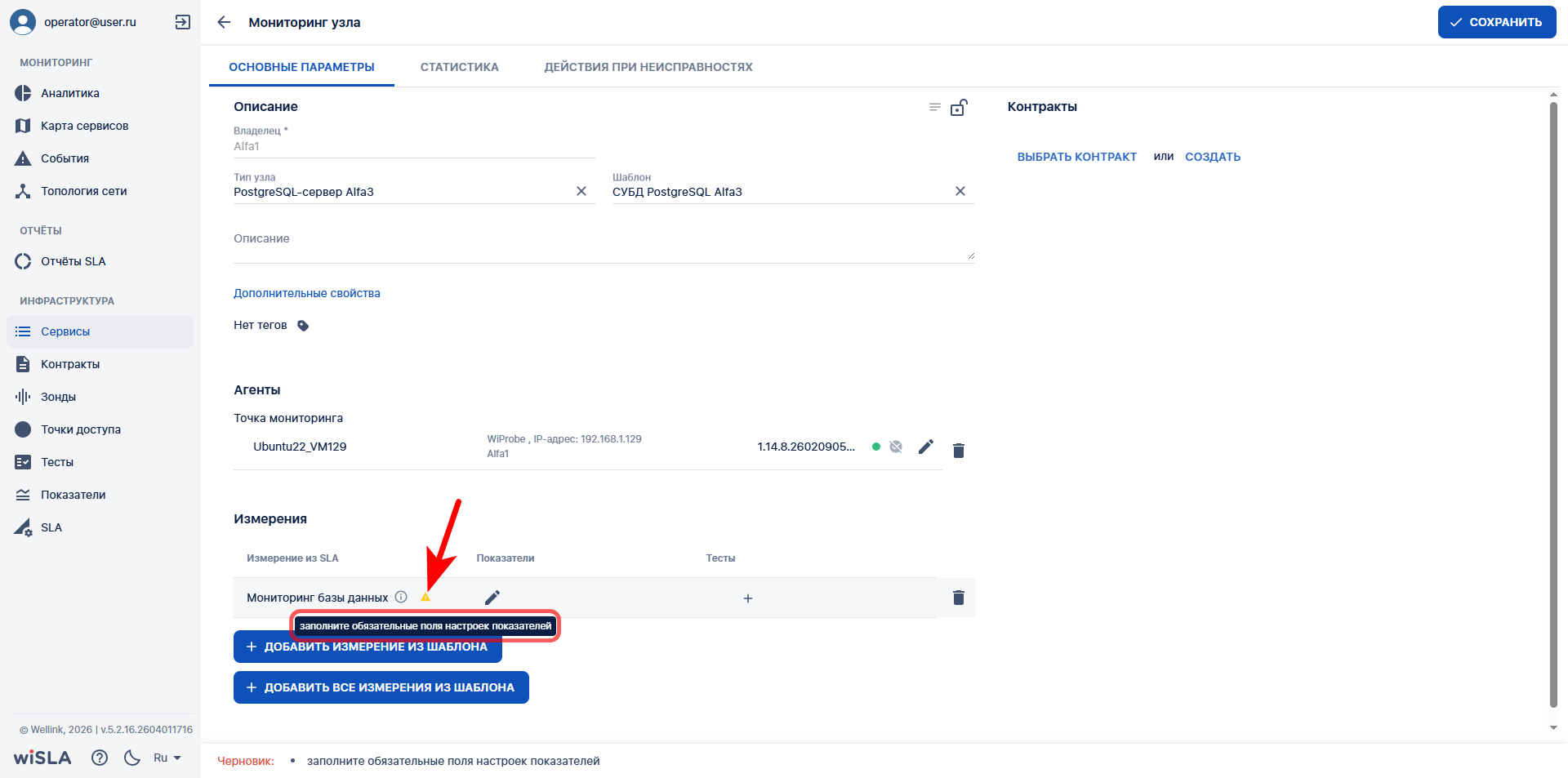Click the Владелец field
The width and height of the screenshot is (1568, 778).
(415, 146)
